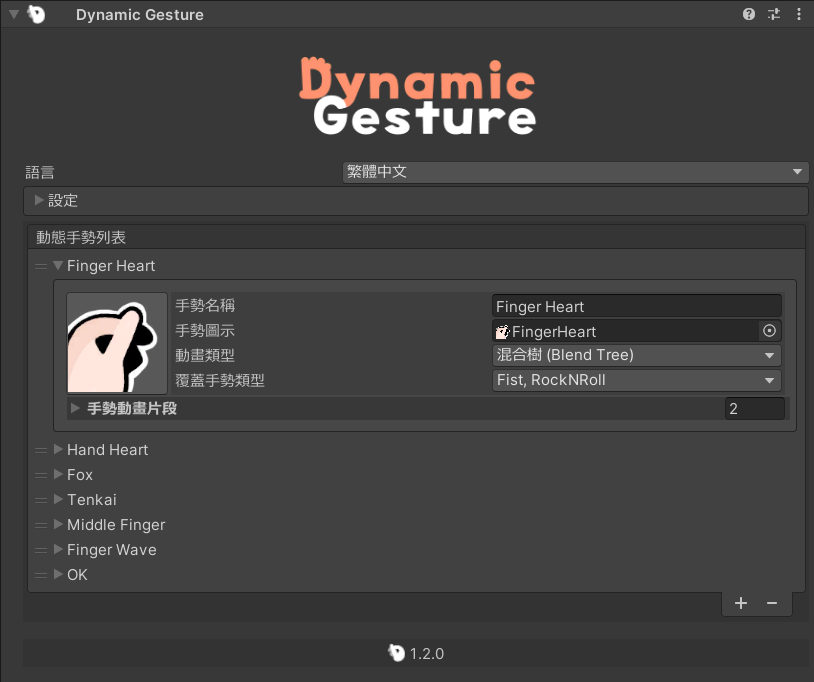Image resolution: width=814 pixels, height=682 pixels.
Task: Expand the 手勢動畫片段 clip list
Action: pos(76,408)
